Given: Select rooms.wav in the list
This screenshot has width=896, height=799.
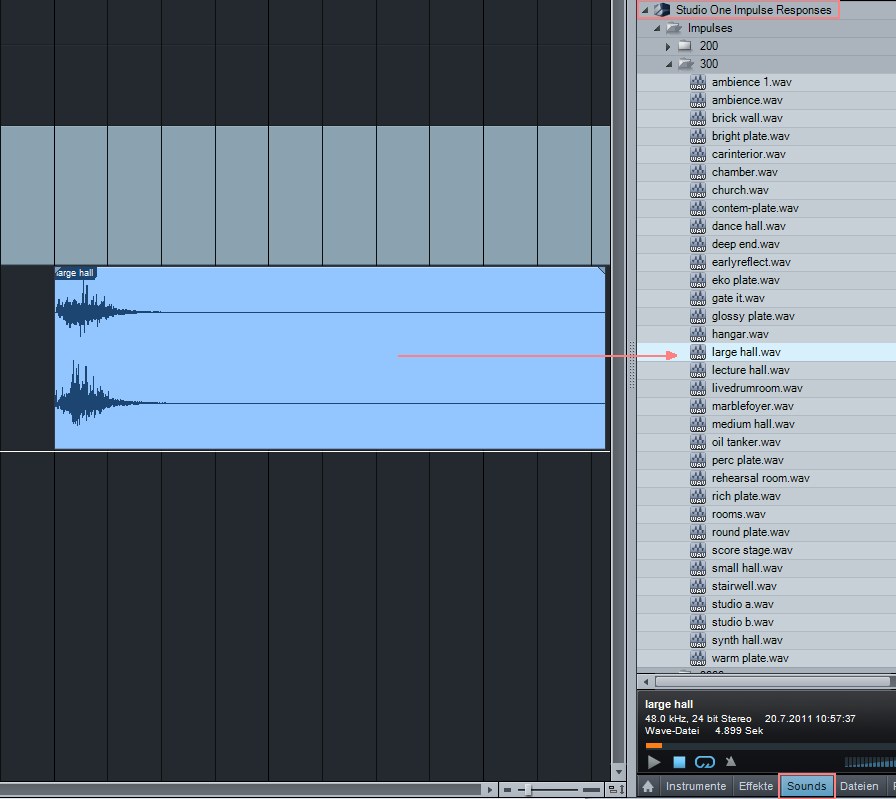Looking at the screenshot, I should click(x=766, y=514).
